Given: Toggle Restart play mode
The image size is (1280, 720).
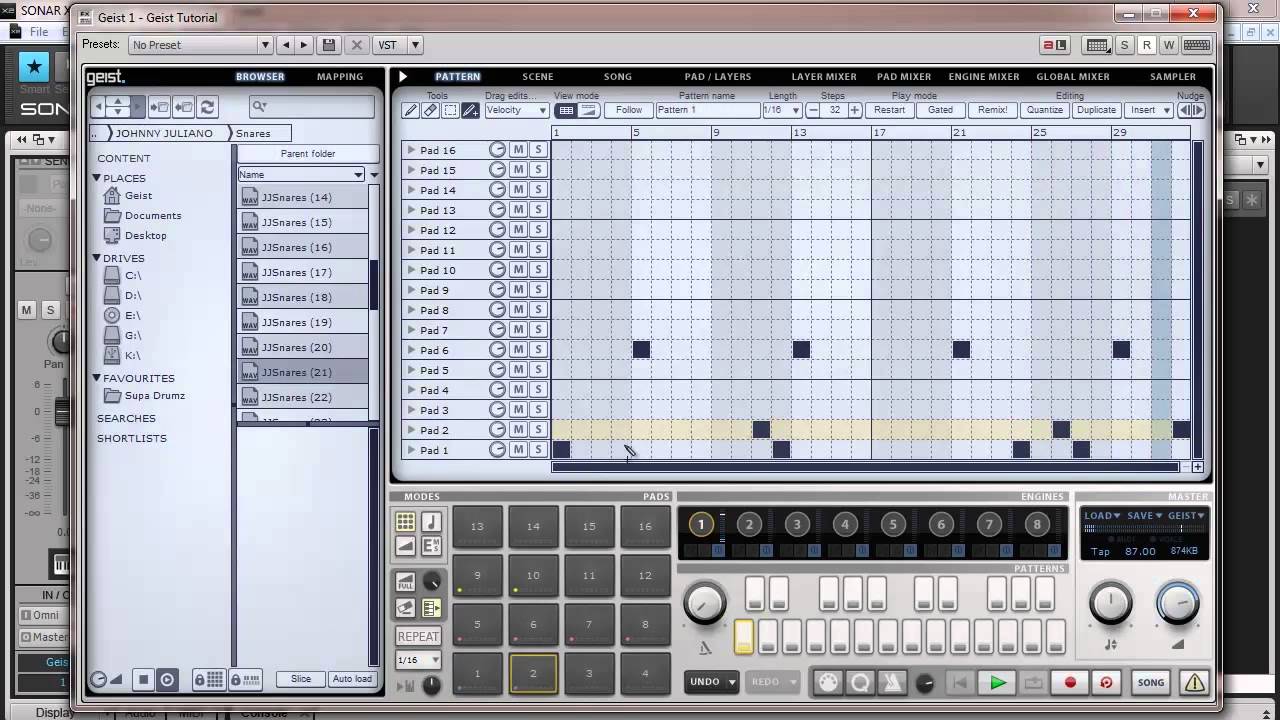Looking at the screenshot, I should pos(889,110).
